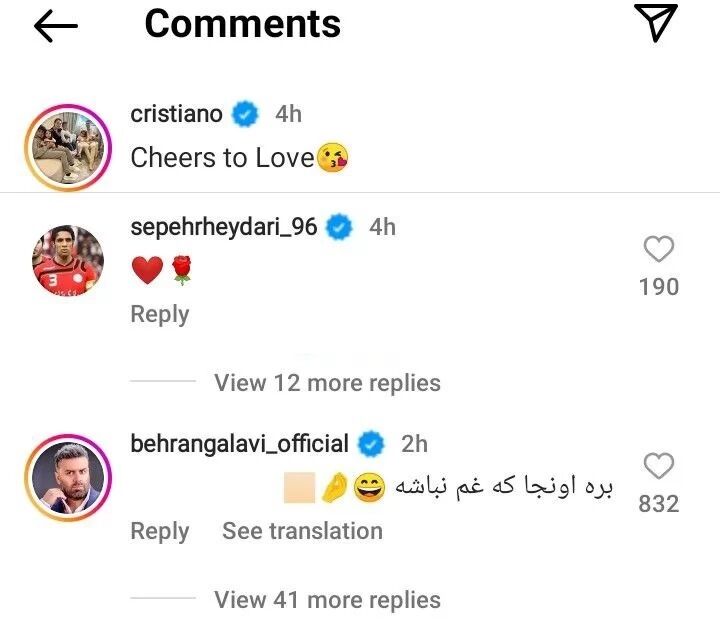Expand View 12 more replies
Image resolution: width=720 pixels, height=638 pixels.
pyautogui.click(x=327, y=383)
